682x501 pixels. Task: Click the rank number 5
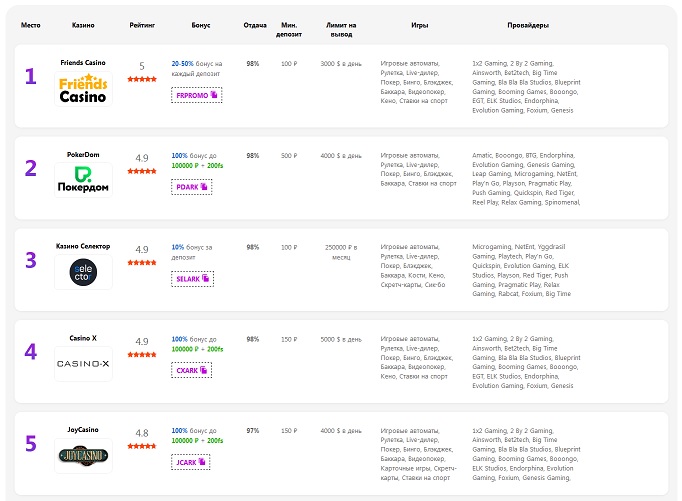pyautogui.click(x=30, y=444)
